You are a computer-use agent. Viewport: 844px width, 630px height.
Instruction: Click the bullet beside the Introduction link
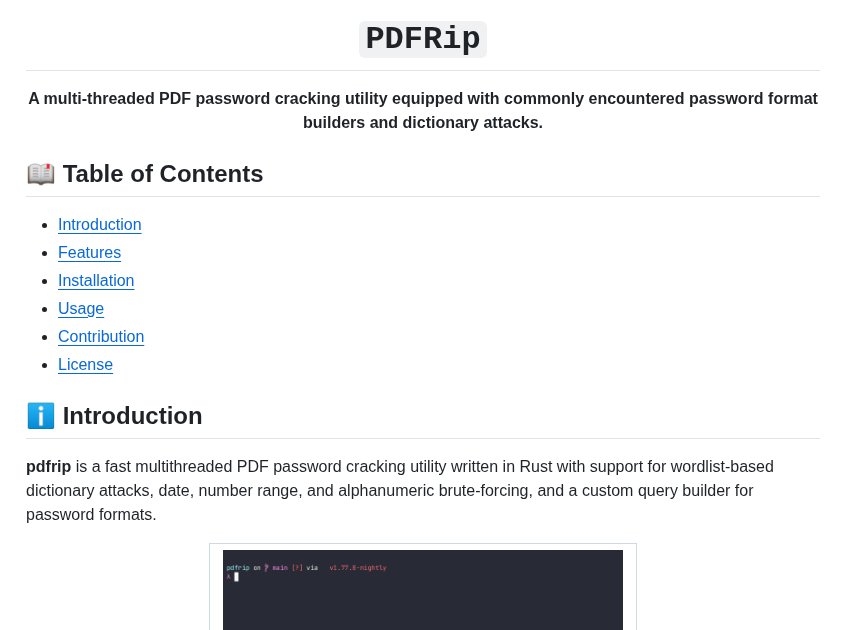45,225
